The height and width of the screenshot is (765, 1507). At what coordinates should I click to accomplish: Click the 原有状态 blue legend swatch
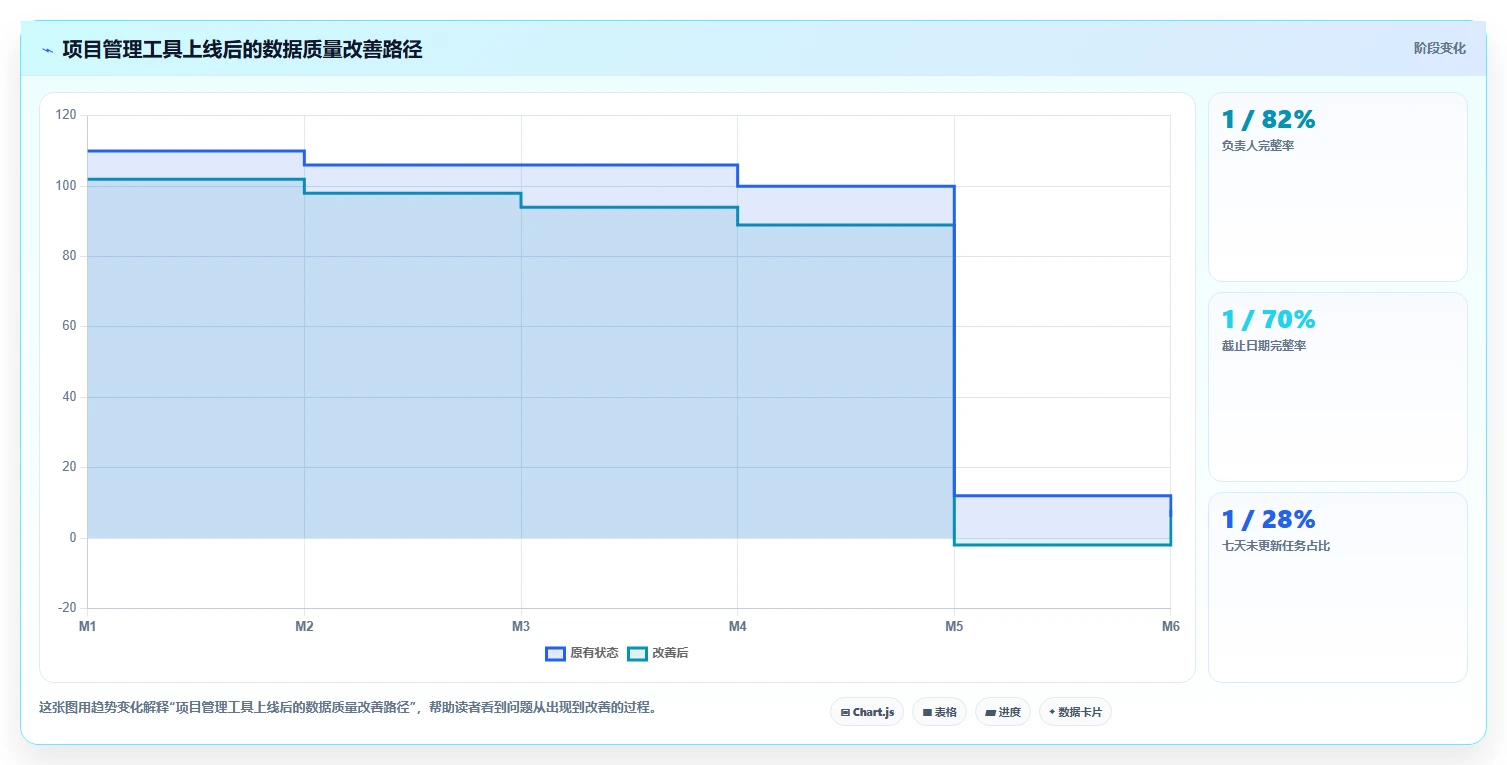[555, 653]
